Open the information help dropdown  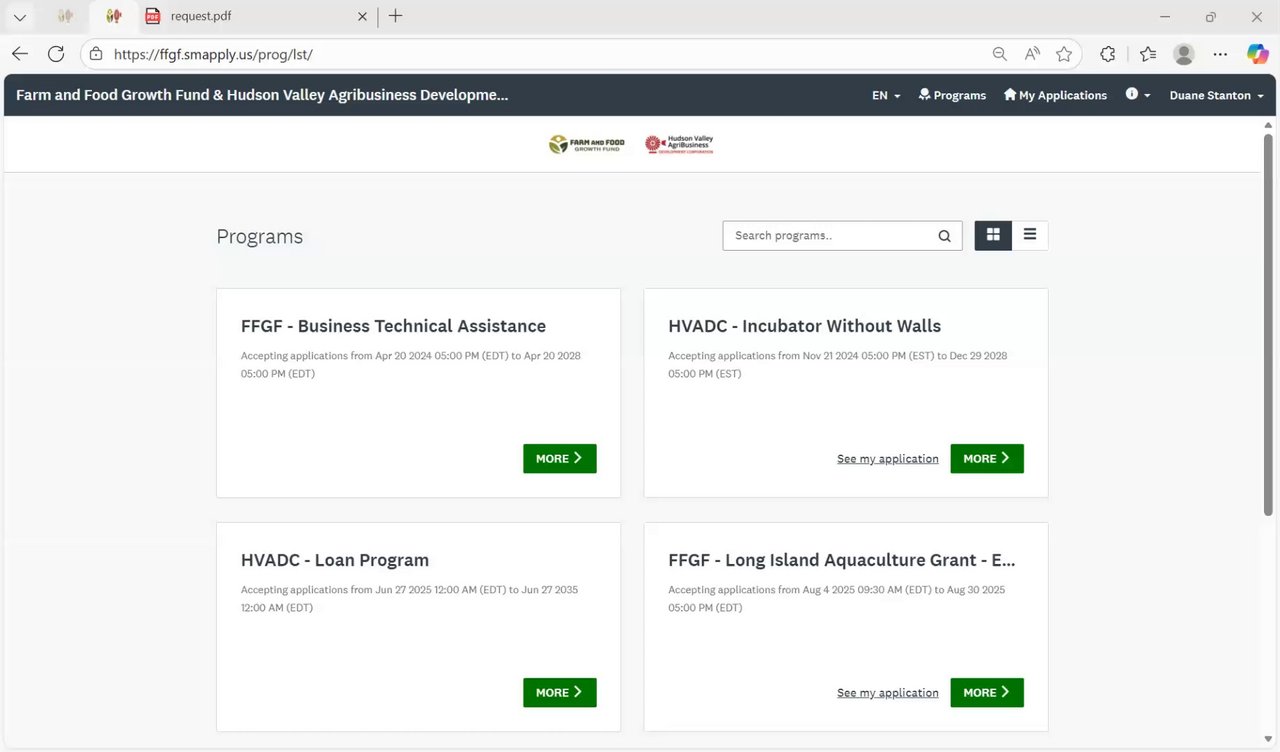[x=1138, y=95]
